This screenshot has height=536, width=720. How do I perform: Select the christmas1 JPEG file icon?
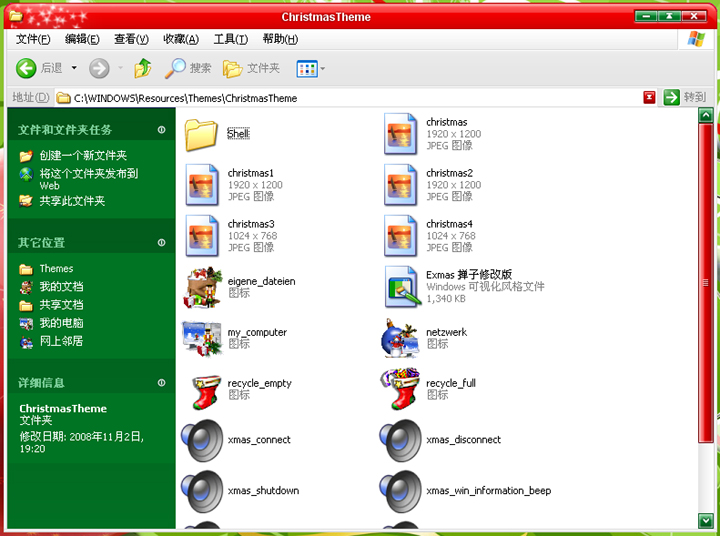202,185
